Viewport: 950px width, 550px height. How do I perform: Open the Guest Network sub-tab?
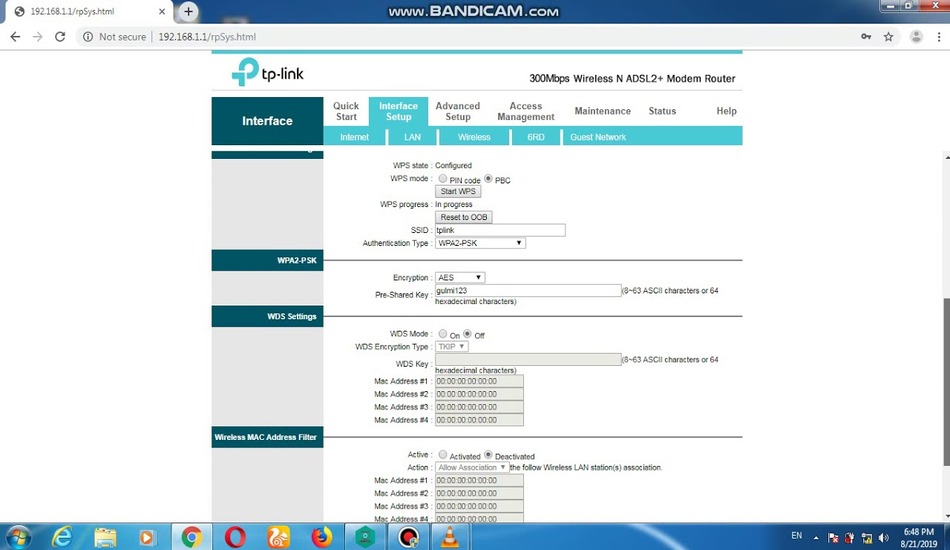[598, 138]
